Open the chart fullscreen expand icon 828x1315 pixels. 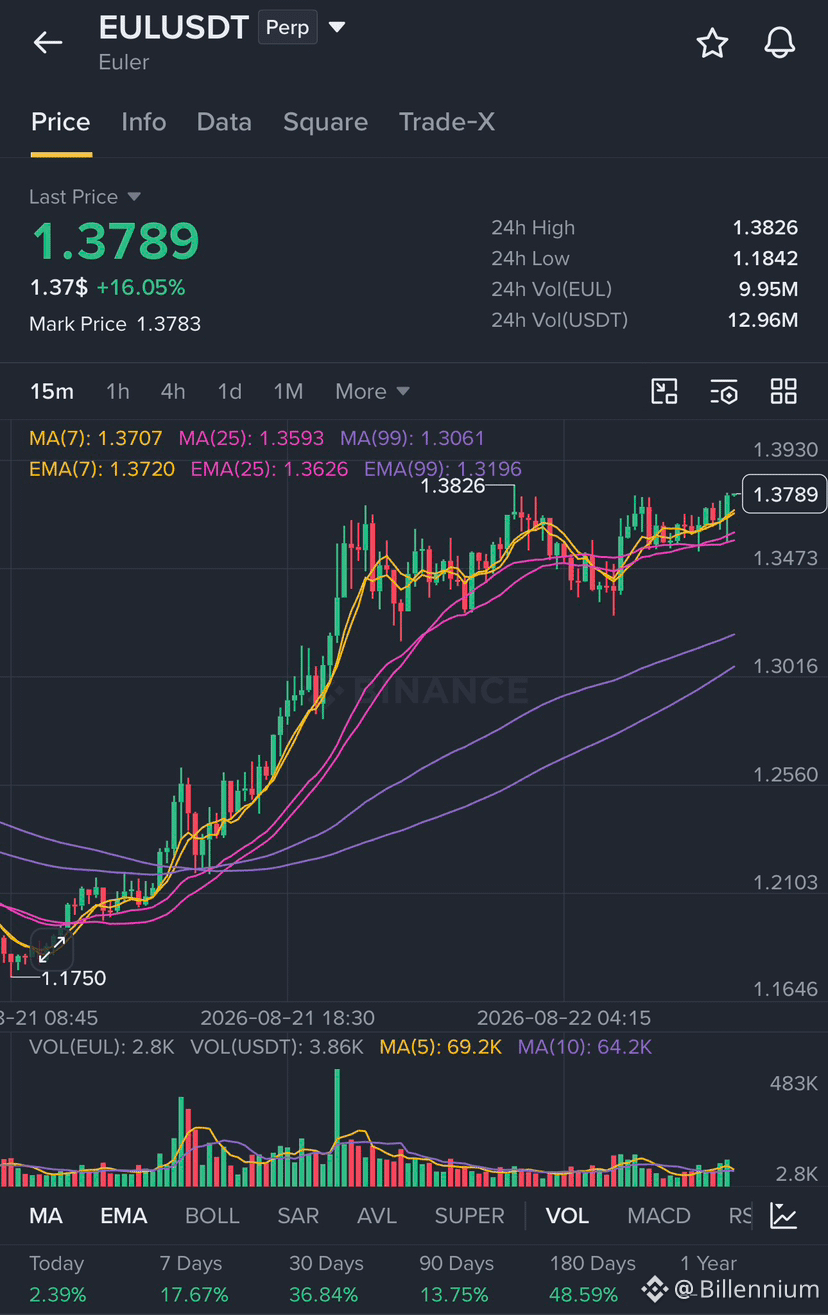(664, 391)
